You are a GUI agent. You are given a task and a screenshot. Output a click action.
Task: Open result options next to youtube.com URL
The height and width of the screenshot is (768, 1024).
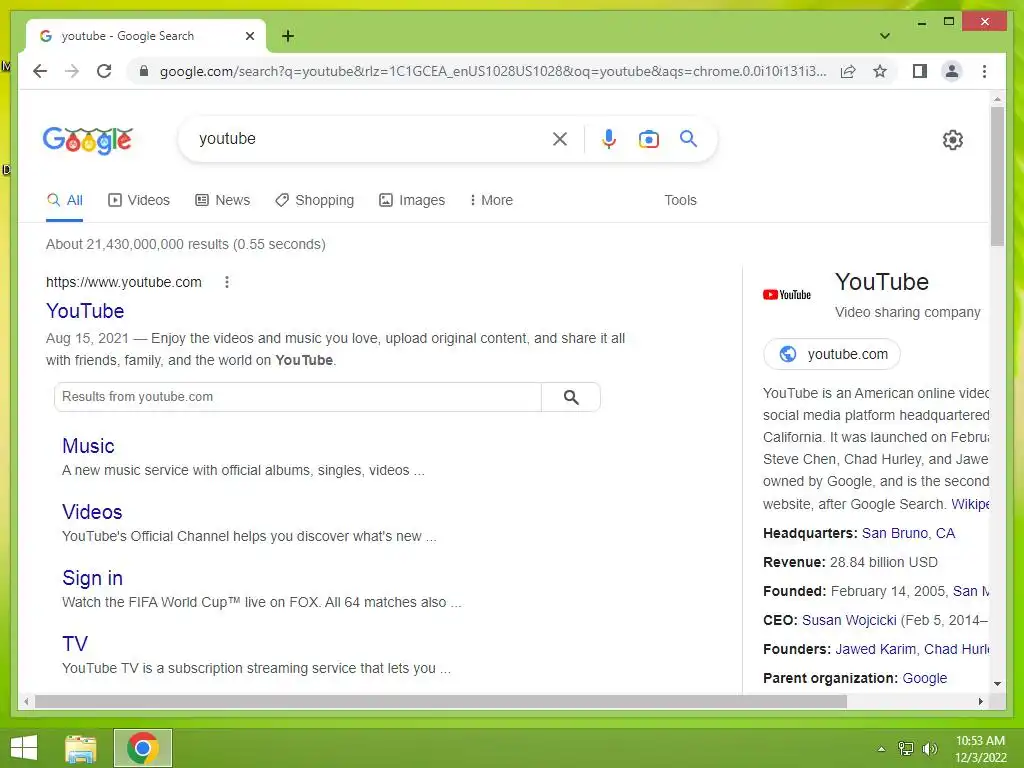[x=227, y=282]
